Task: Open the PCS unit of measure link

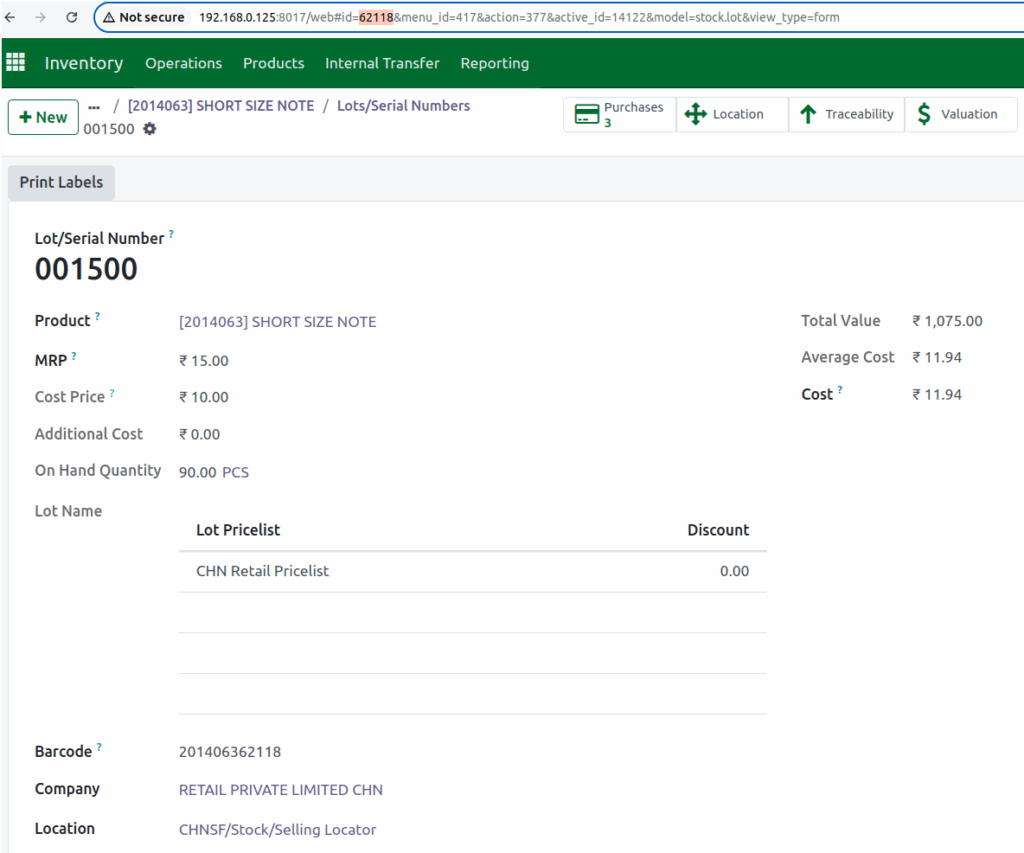Action: pyautogui.click(x=235, y=471)
